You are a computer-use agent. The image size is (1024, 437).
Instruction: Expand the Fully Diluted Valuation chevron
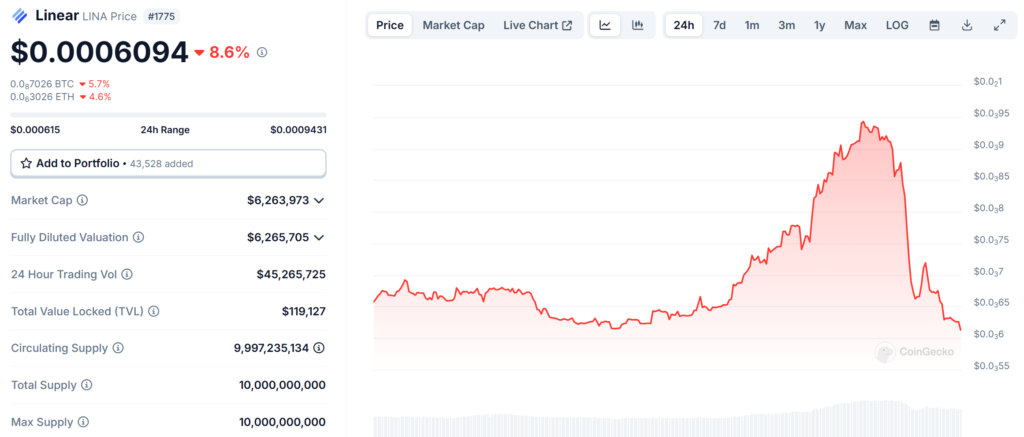[x=319, y=237]
